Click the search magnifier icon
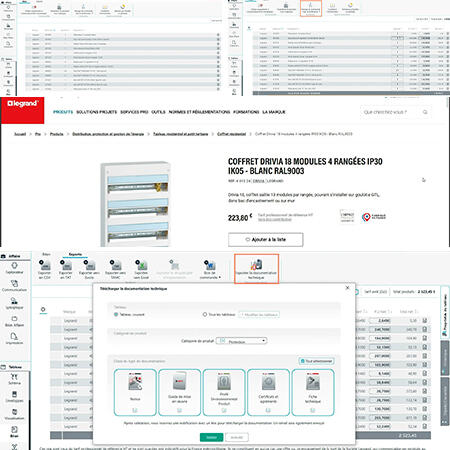 pos(425,112)
